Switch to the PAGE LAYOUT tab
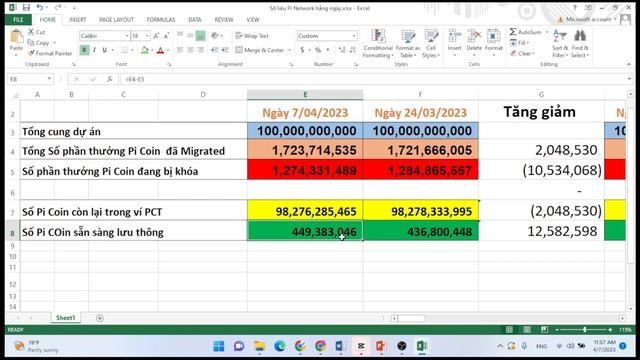640x360 pixels. coord(116,20)
